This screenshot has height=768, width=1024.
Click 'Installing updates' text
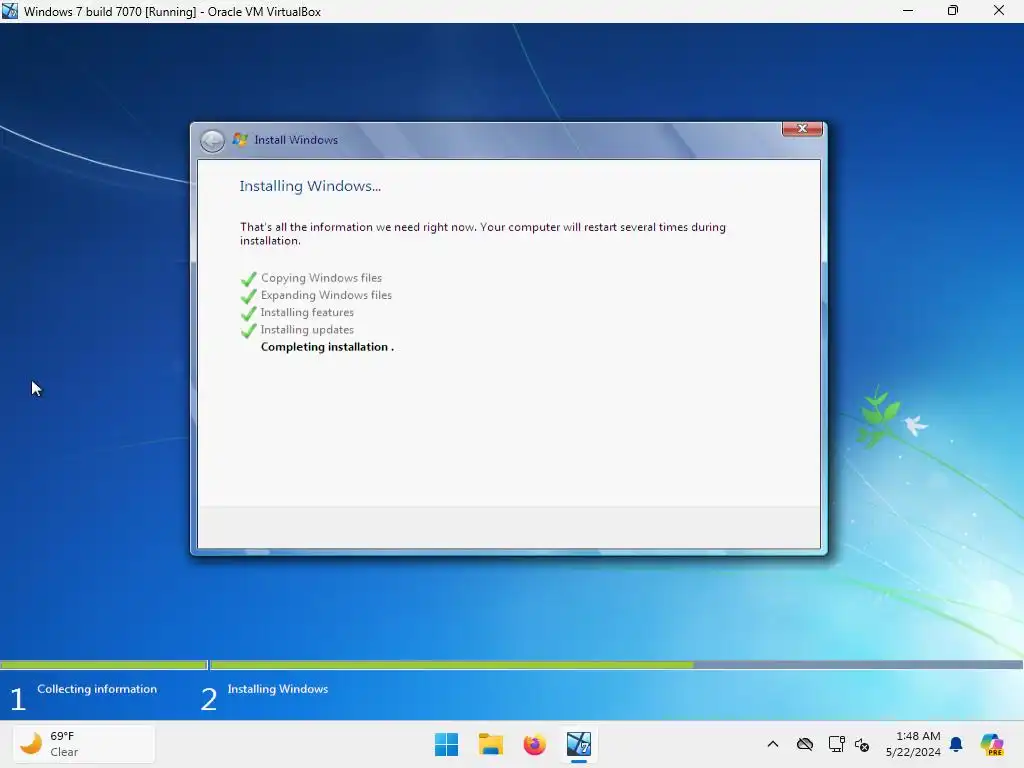pos(307,330)
